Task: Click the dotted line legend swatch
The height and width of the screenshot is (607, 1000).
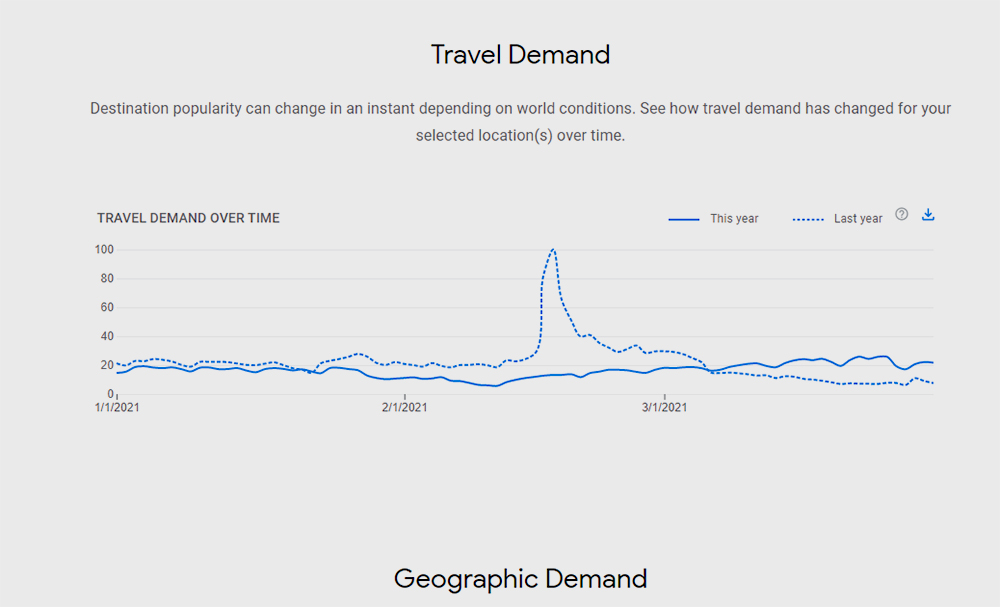Action: pyautogui.click(x=808, y=219)
